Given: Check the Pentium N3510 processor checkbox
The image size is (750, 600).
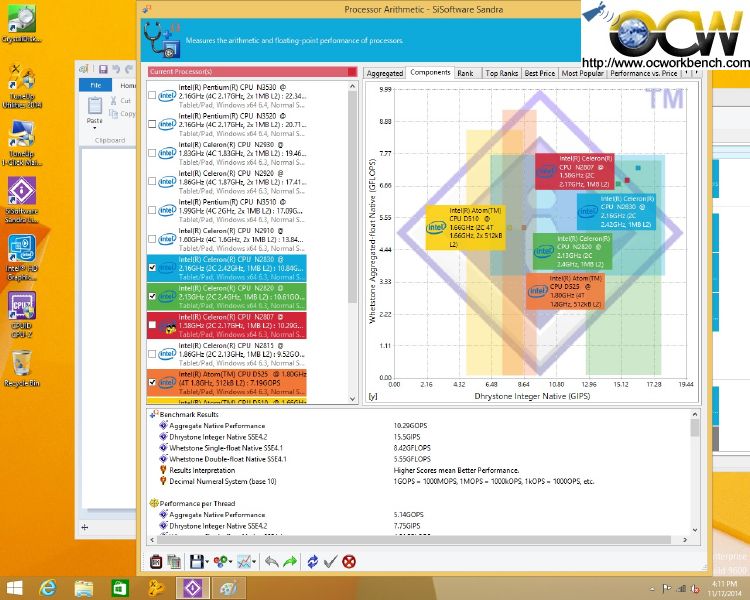Looking at the screenshot, I should [152, 210].
